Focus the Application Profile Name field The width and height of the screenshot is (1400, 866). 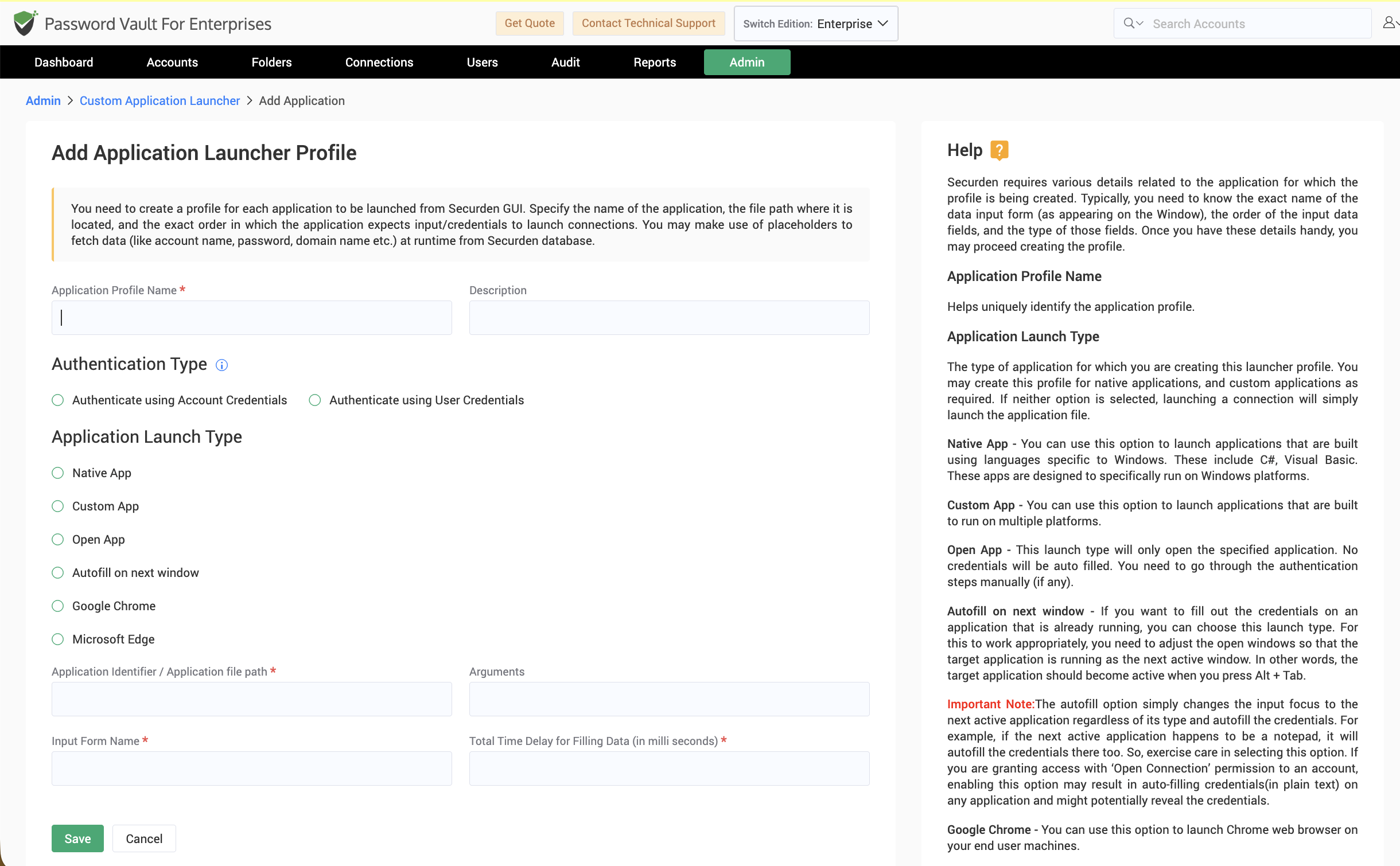coord(252,318)
